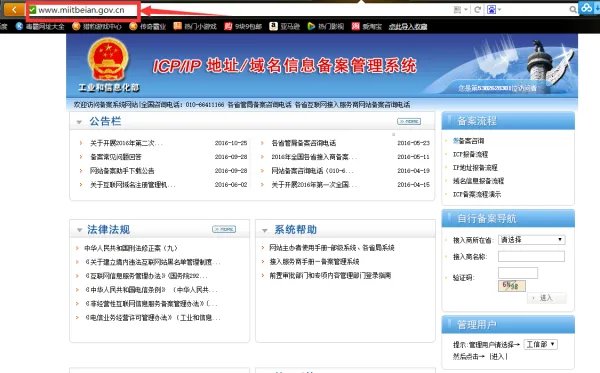This screenshot has width=600, height=373.
Task: Click 各省管局备案咨询电话 in the welcome bar
Action: [x=259, y=104]
